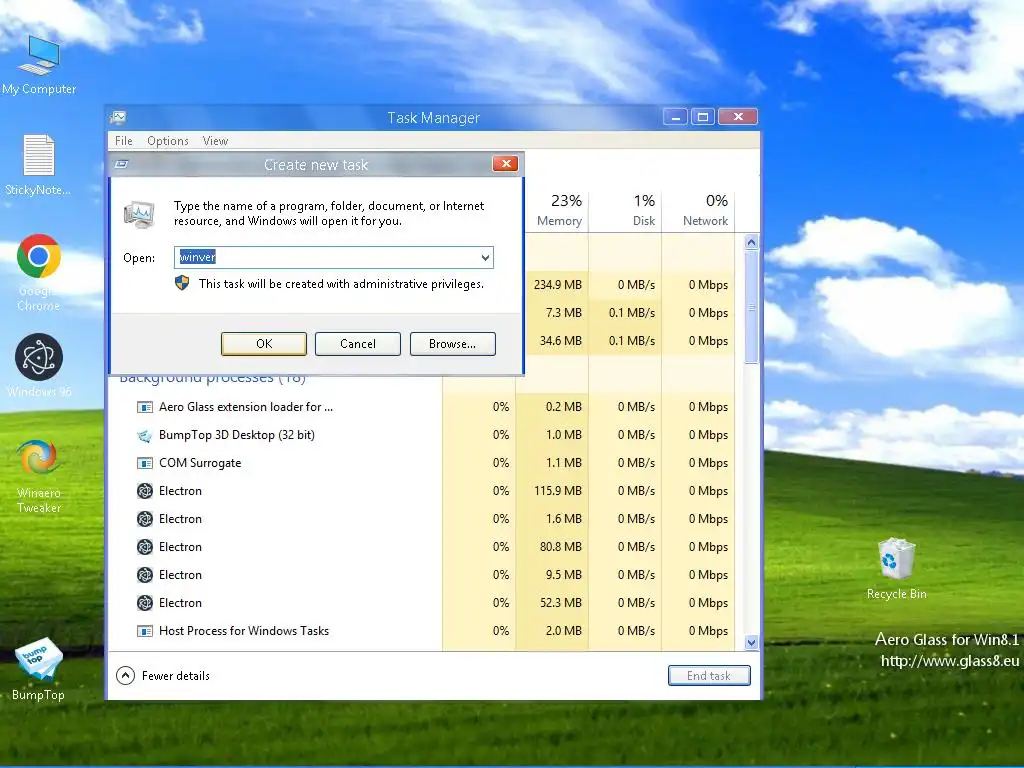Click Cancel in Create new task
Screen dimensions: 1024x768
[358, 344]
